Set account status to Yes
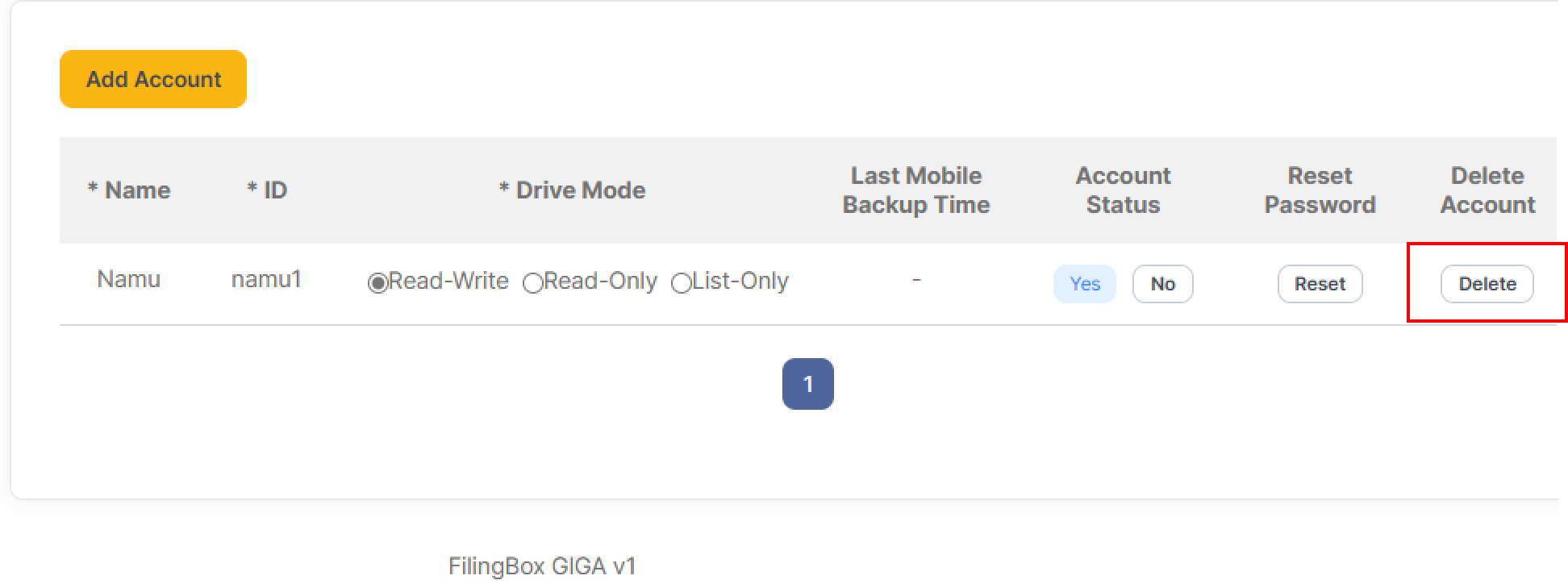1568x584 pixels. (1084, 283)
